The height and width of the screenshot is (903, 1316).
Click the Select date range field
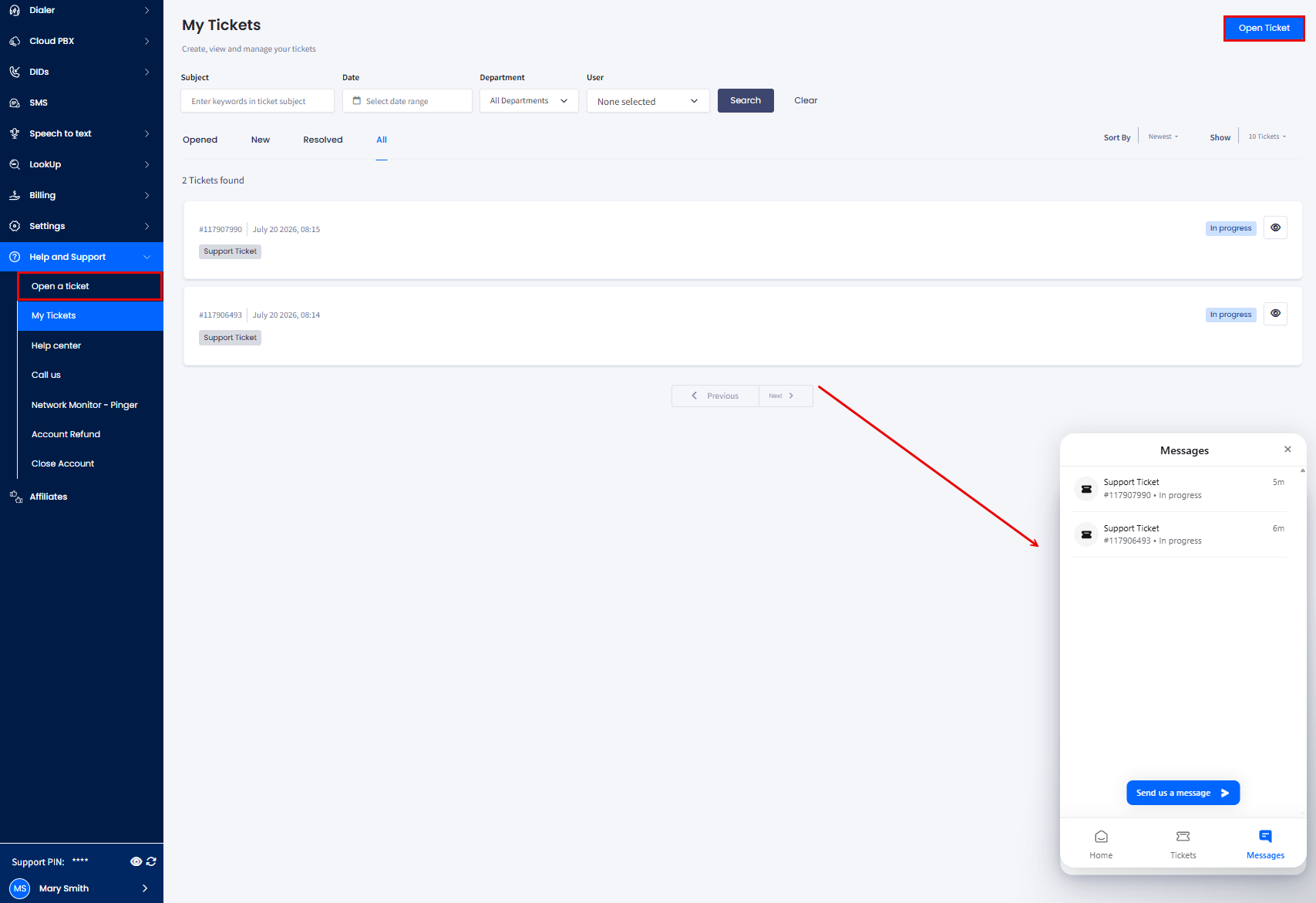pos(407,101)
